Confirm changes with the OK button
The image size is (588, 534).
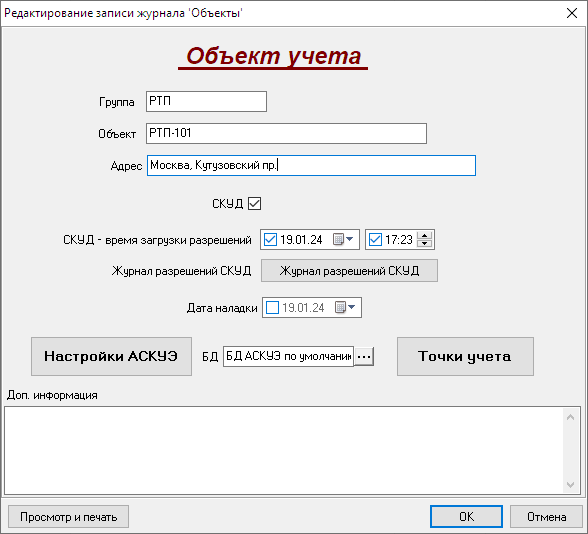(466, 517)
